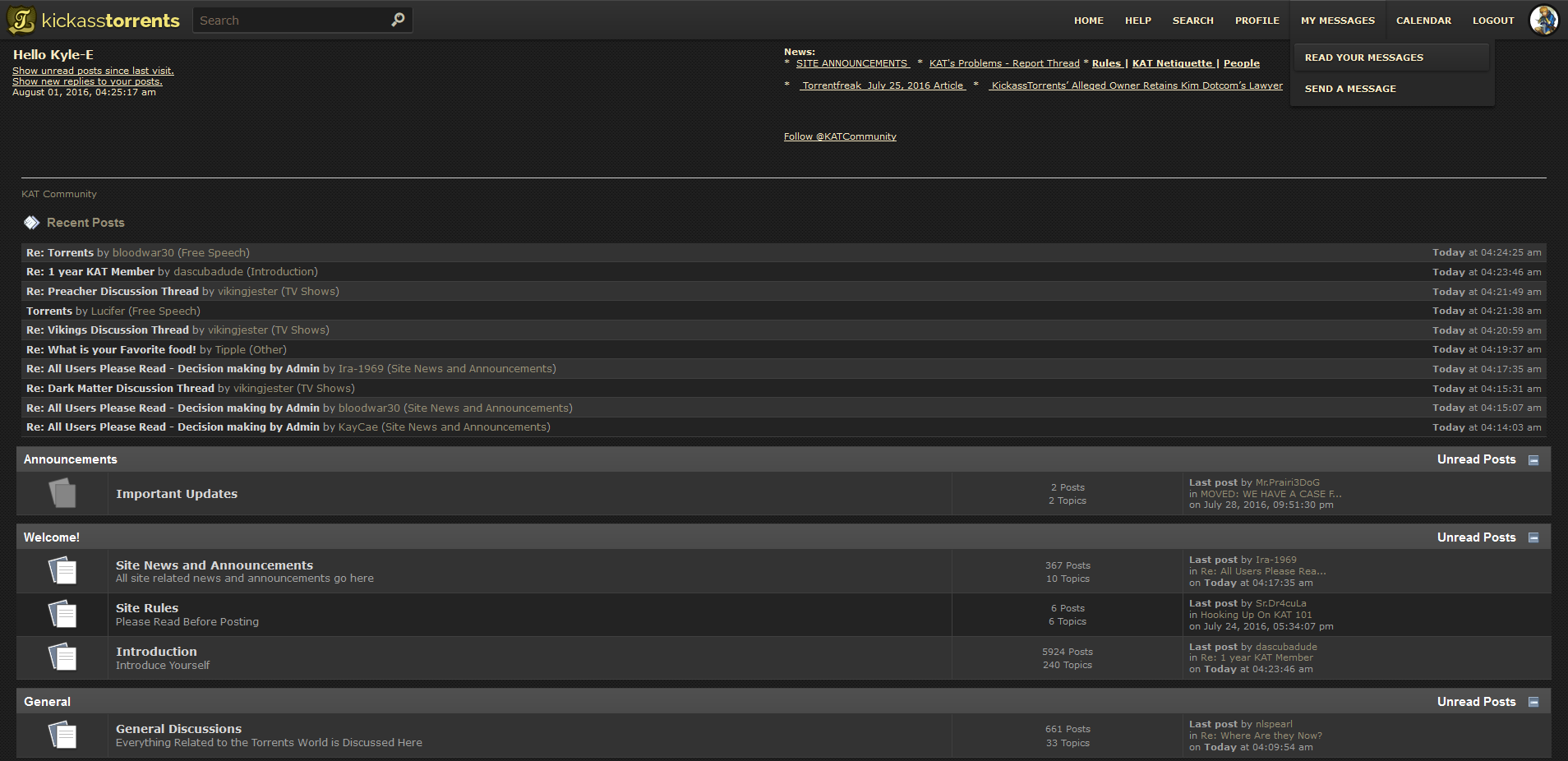This screenshot has width=1568, height=761.
Task: Open Kim Dotcom's Lawyer article link
Action: [1136, 85]
